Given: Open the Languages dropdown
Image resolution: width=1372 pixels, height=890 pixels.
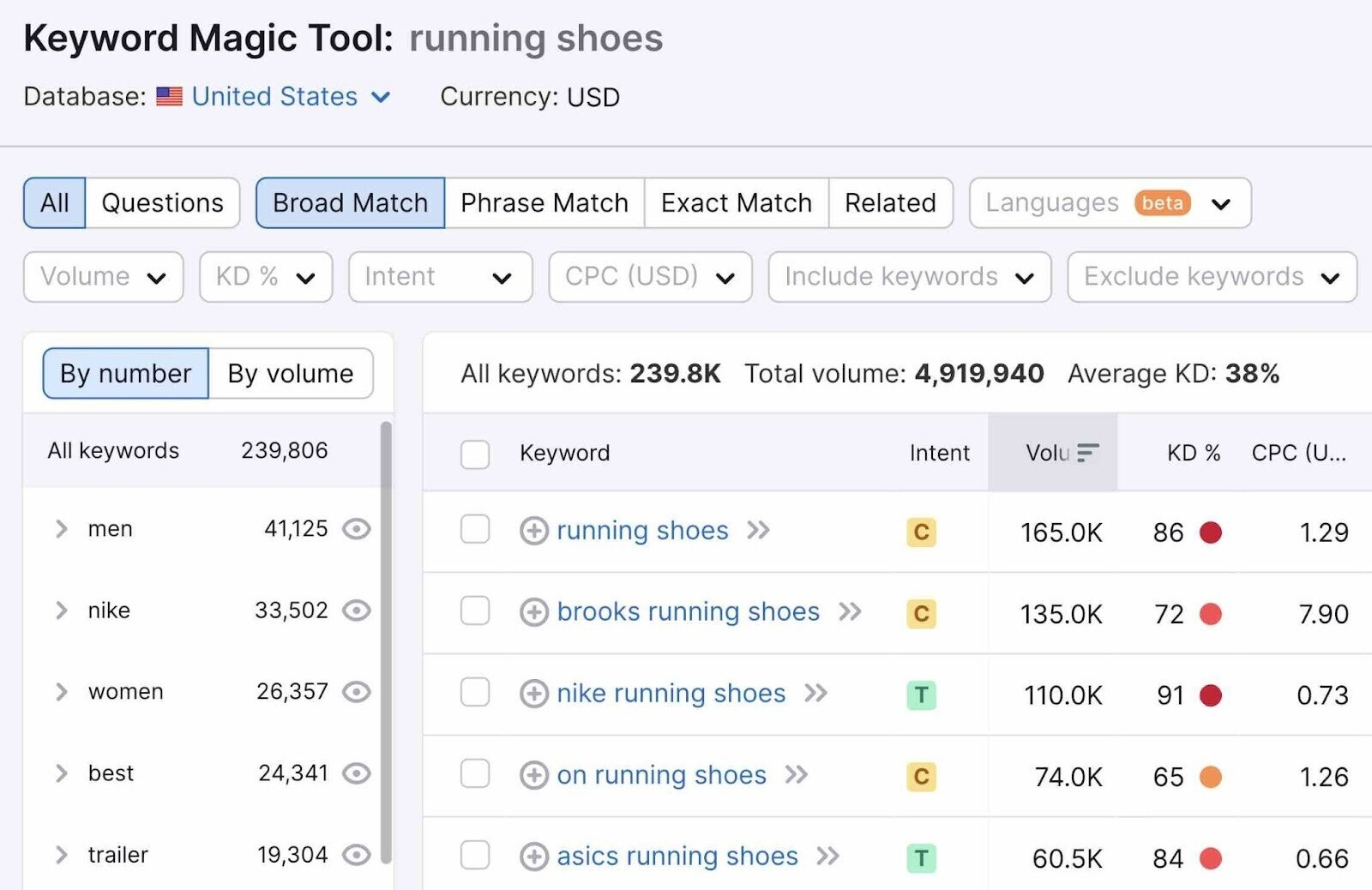Looking at the screenshot, I should 1109,203.
